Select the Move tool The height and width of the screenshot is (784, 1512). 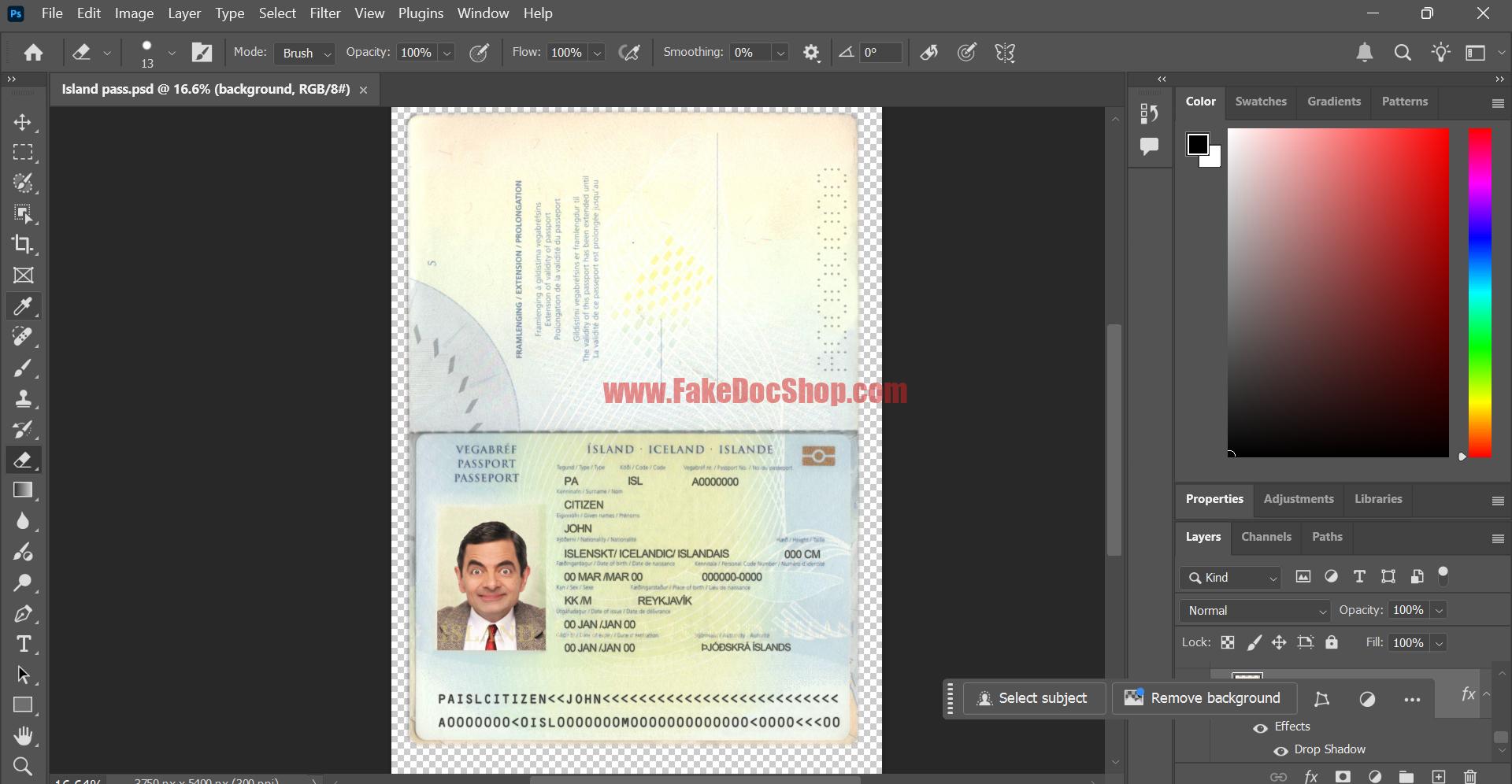(x=23, y=122)
